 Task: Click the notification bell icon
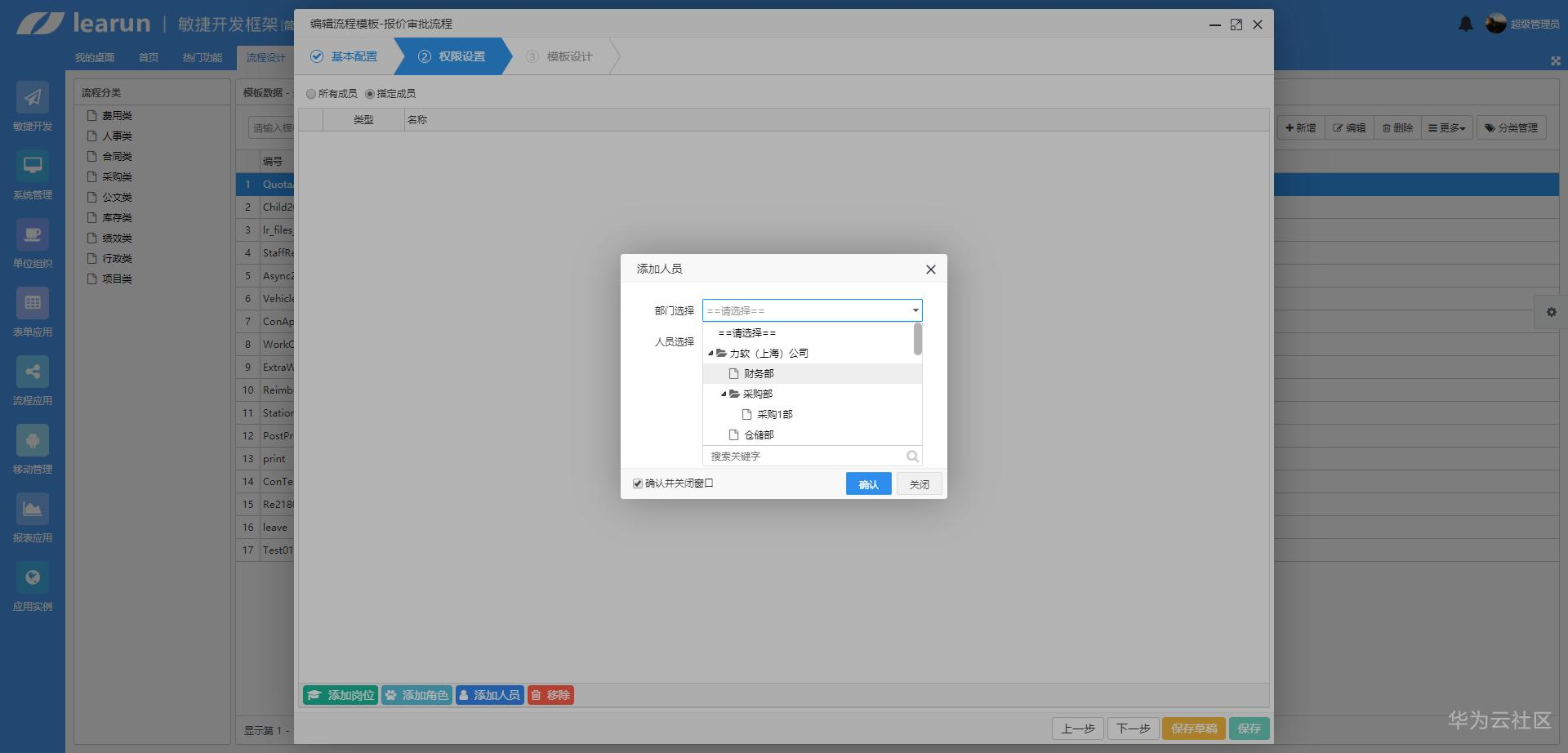coord(1466,24)
